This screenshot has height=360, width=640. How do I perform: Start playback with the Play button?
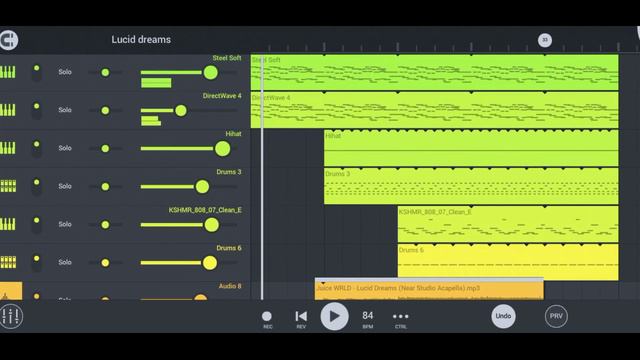coord(334,316)
